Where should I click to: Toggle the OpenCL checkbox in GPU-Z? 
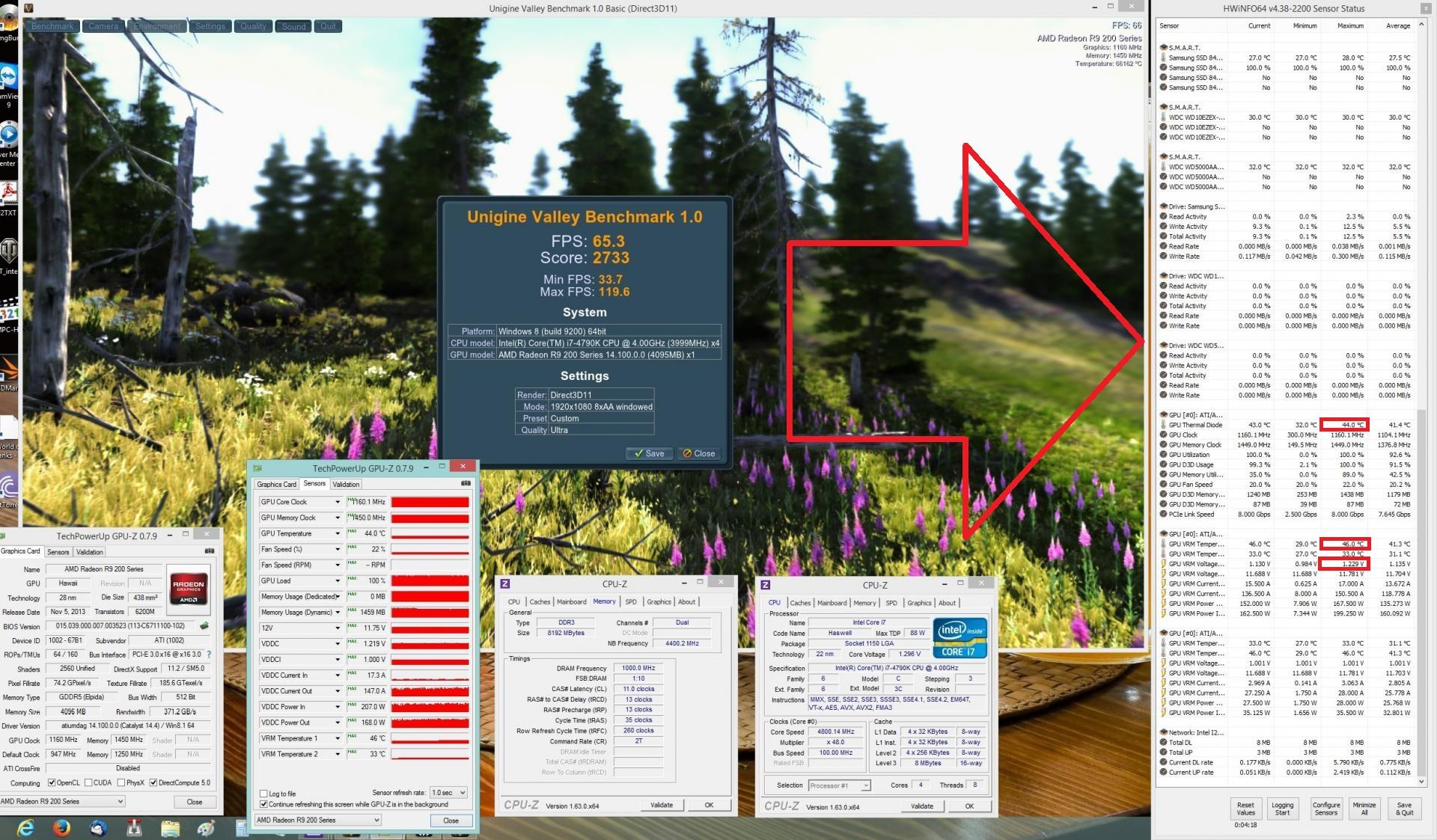[52, 783]
